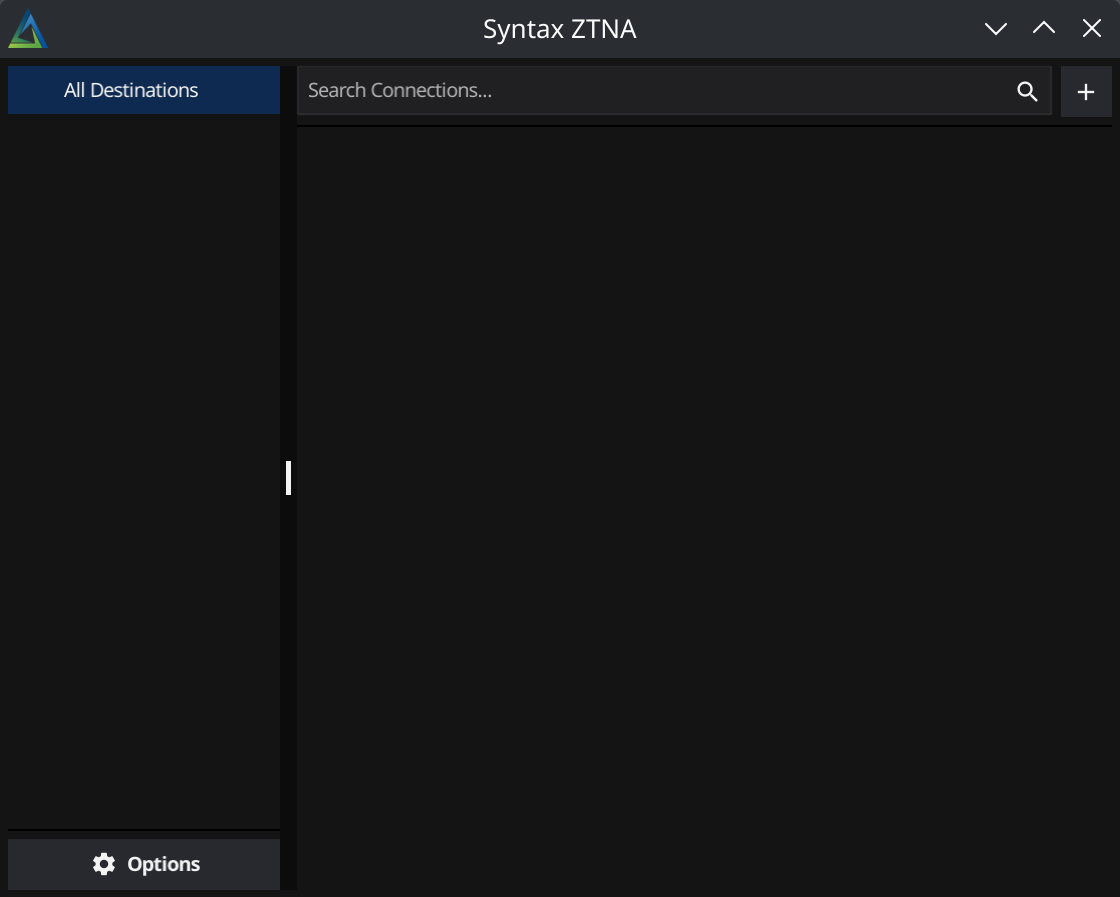Screen dimensions: 1120x897
Task: Click the Syntax ZTNA triangle logo
Action: point(28,28)
